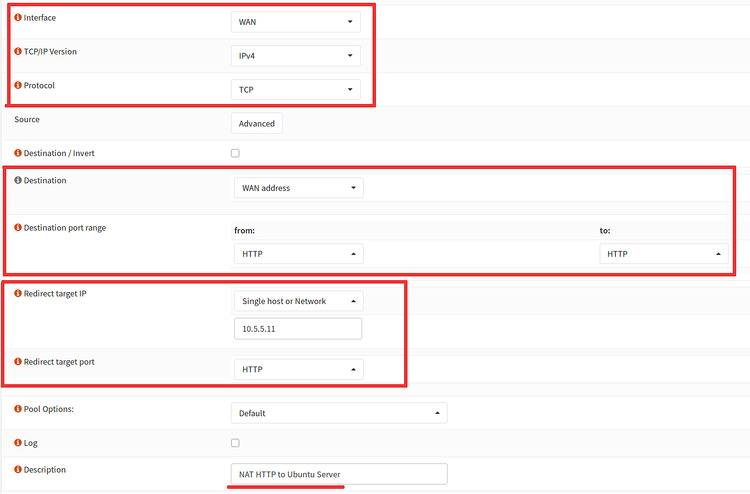This screenshot has height=494, width=750.
Task: Click the Advanced button for Source
Action: [257, 124]
